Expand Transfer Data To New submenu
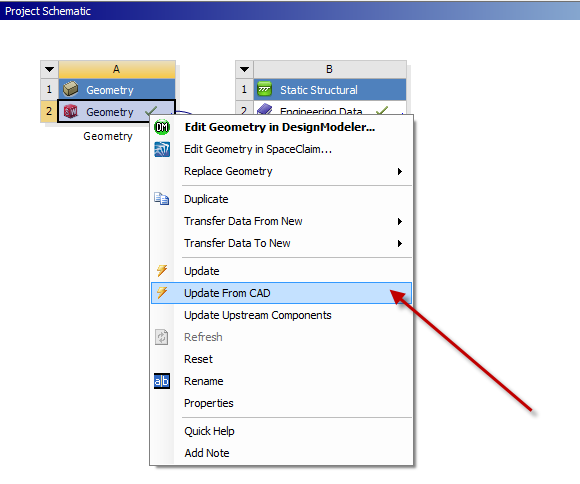 (399, 243)
